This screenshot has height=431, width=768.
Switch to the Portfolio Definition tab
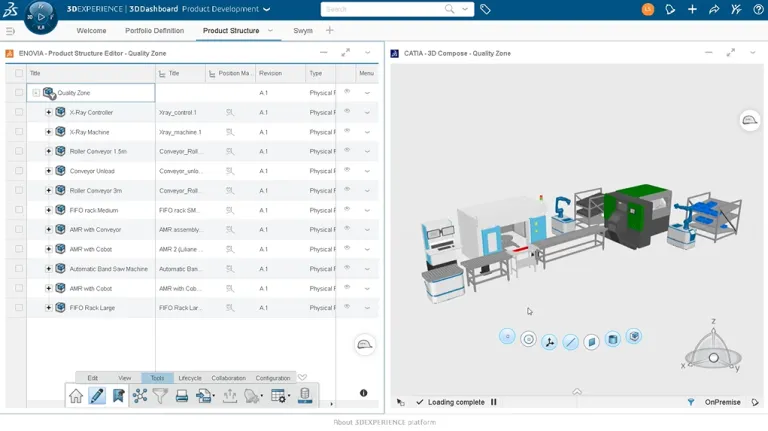click(154, 30)
